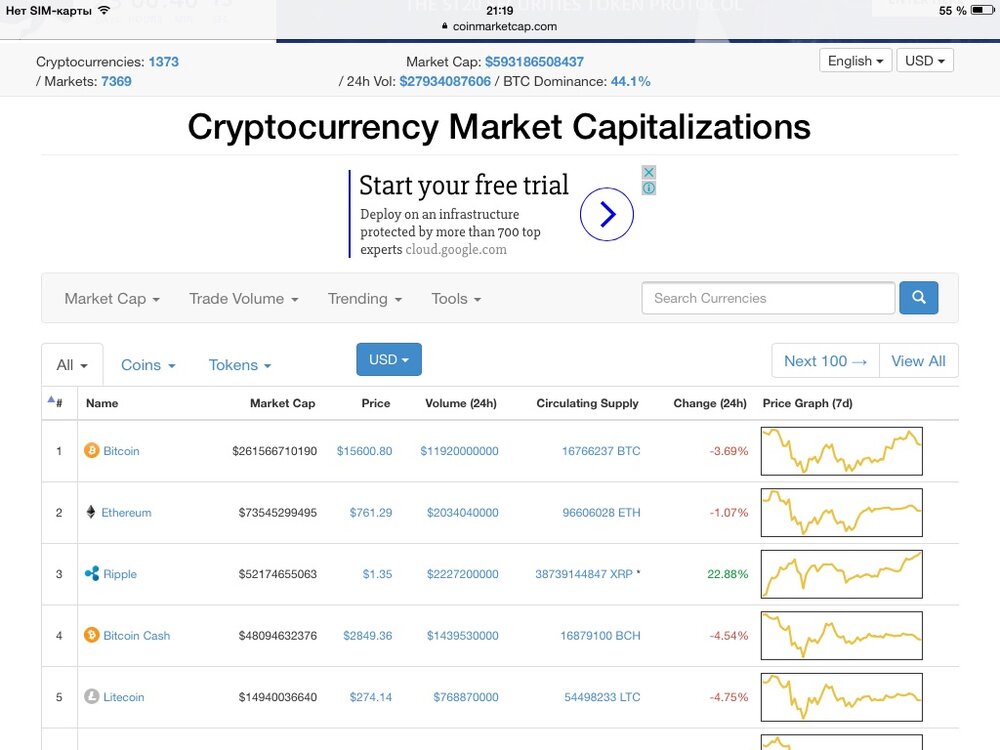Click the Ethereum diamond logo icon
This screenshot has width=1000, height=750.
coord(91,512)
